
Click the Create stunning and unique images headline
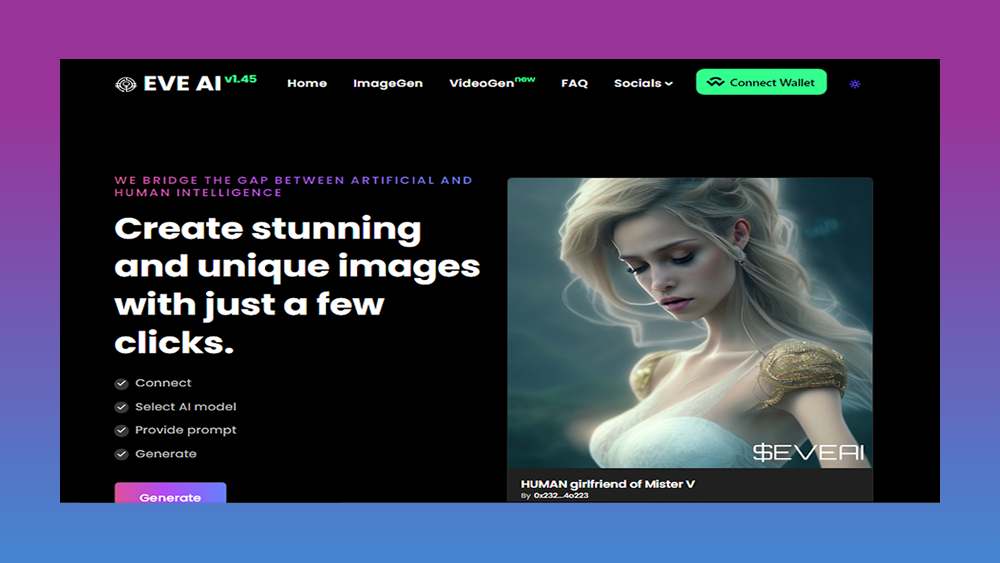pos(297,285)
